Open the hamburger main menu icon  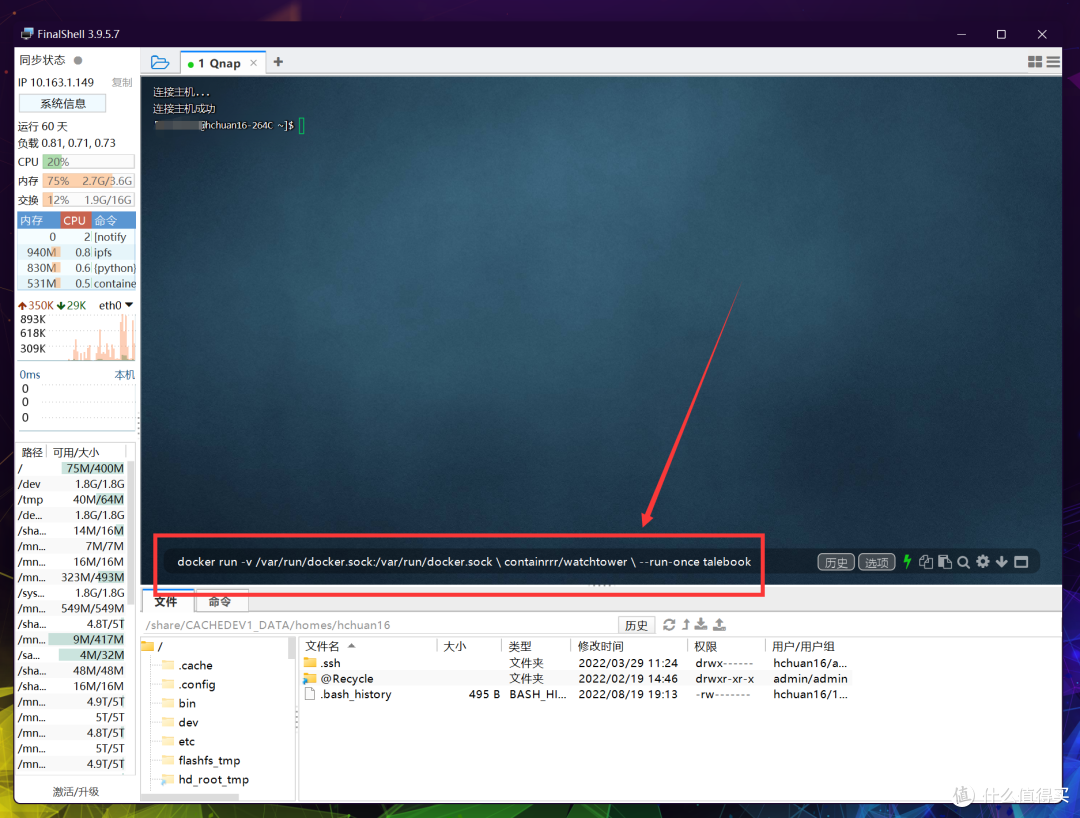coord(1053,62)
